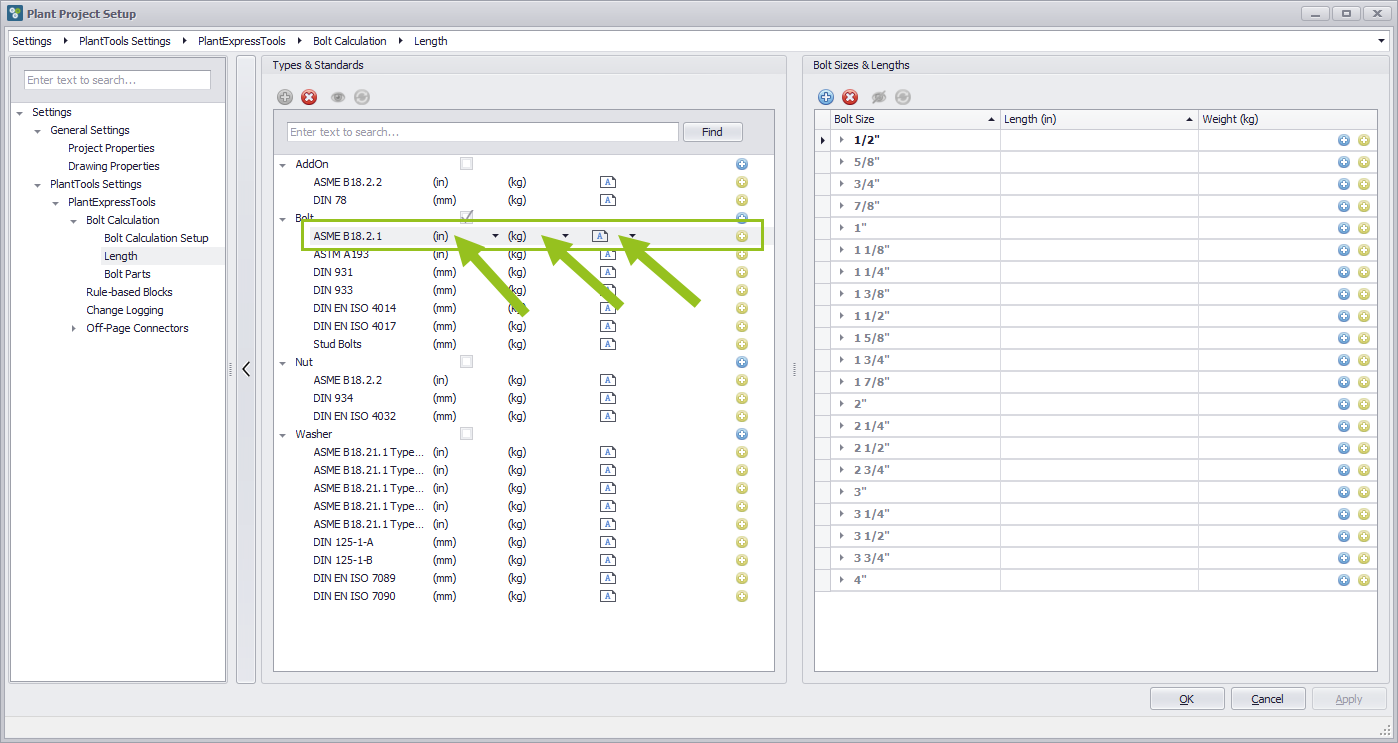The width and height of the screenshot is (1398, 743).
Task: Sort by the Length (in) column header
Action: [1099, 119]
